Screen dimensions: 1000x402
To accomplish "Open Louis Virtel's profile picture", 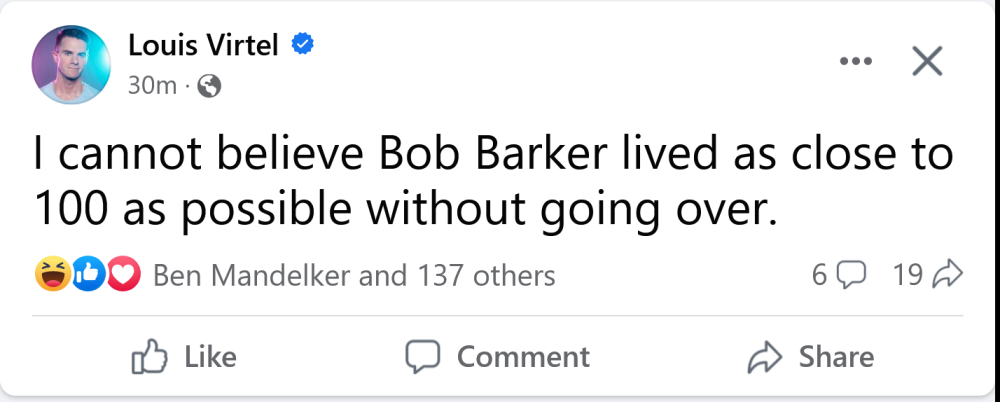I will (70, 62).
